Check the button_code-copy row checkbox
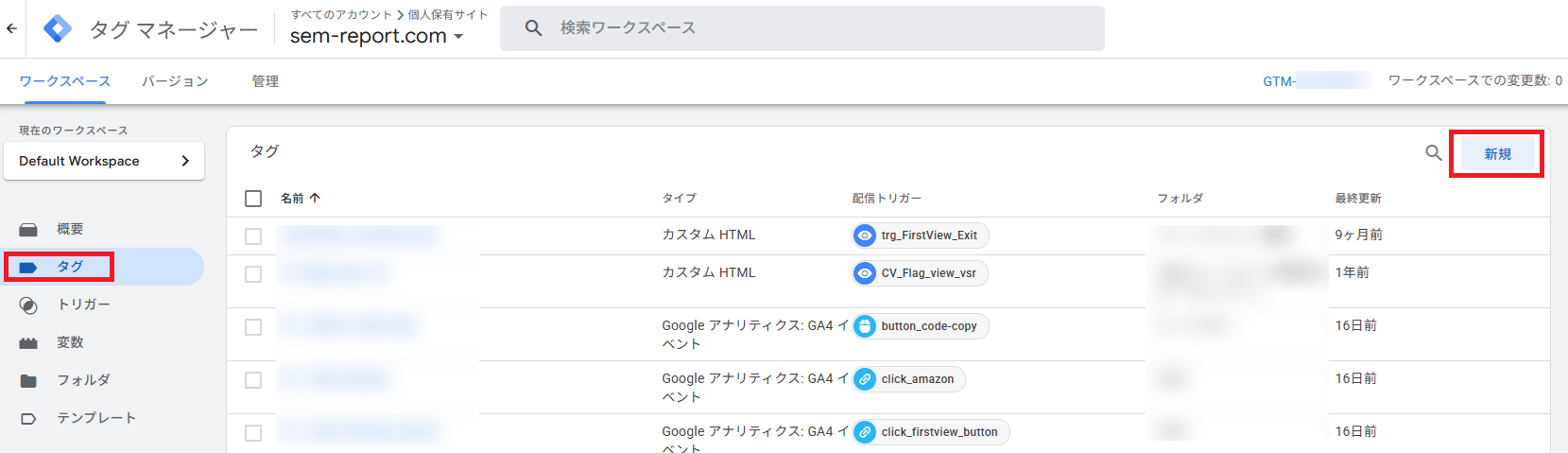1568x453 pixels. [253, 327]
